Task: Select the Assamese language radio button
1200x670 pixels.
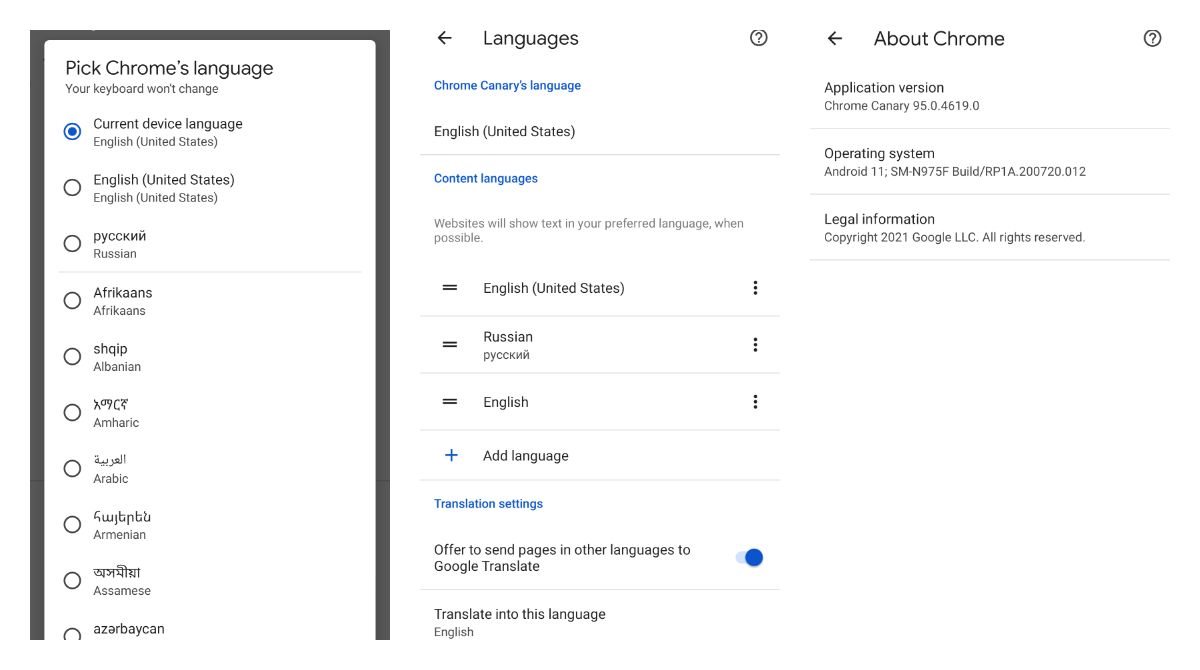Action: (x=72, y=580)
